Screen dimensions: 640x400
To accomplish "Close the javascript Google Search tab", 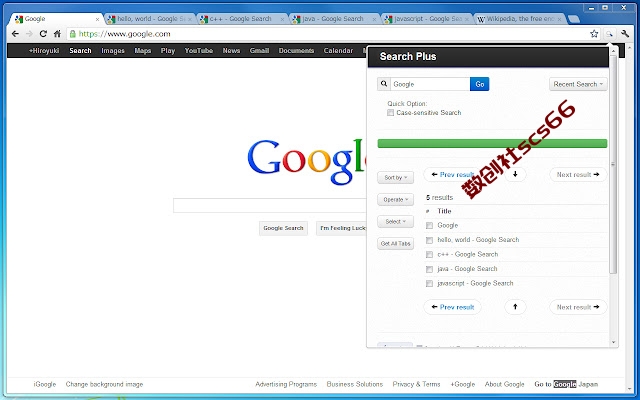I will (467, 19).
